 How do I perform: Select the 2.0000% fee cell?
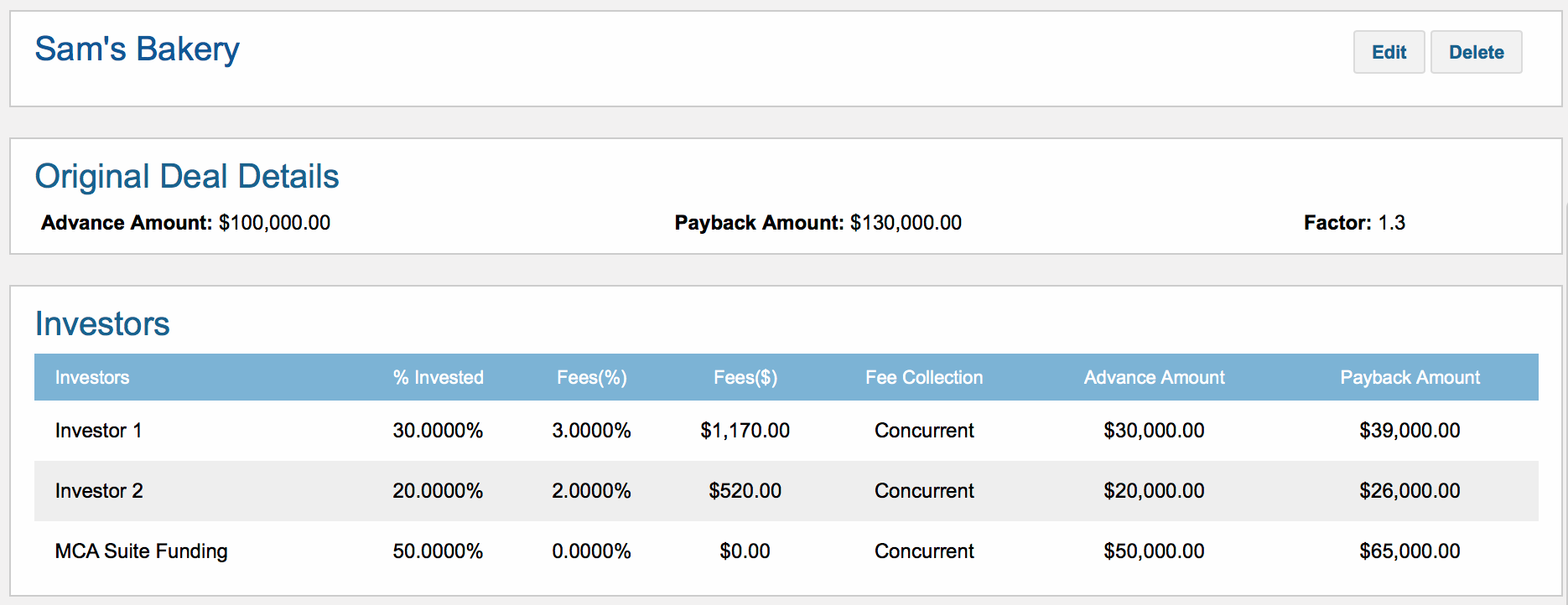tap(591, 491)
